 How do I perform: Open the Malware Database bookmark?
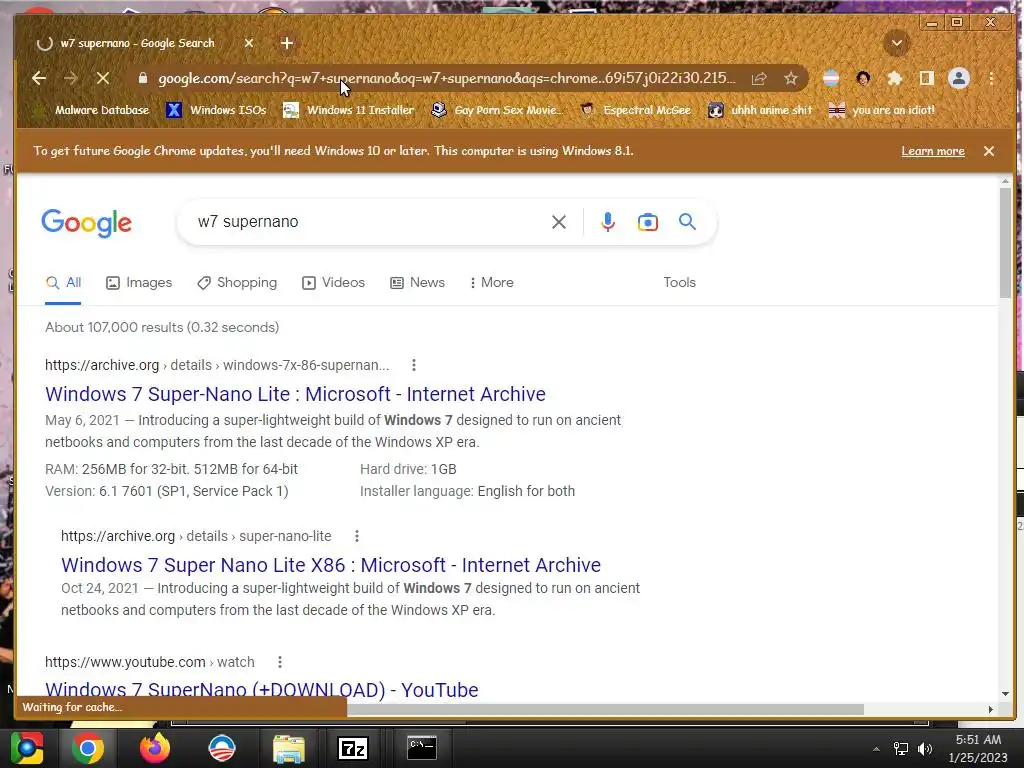[x=90, y=110]
